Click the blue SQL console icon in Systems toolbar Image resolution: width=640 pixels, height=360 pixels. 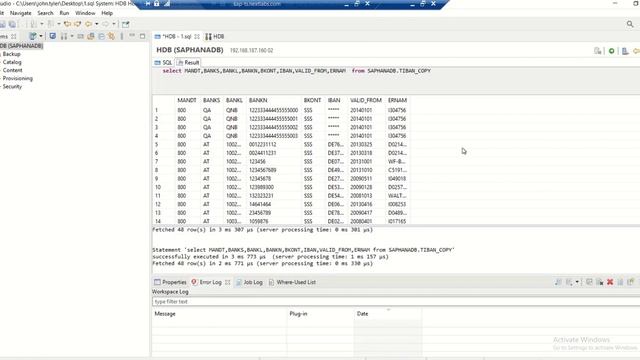[53, 36]
